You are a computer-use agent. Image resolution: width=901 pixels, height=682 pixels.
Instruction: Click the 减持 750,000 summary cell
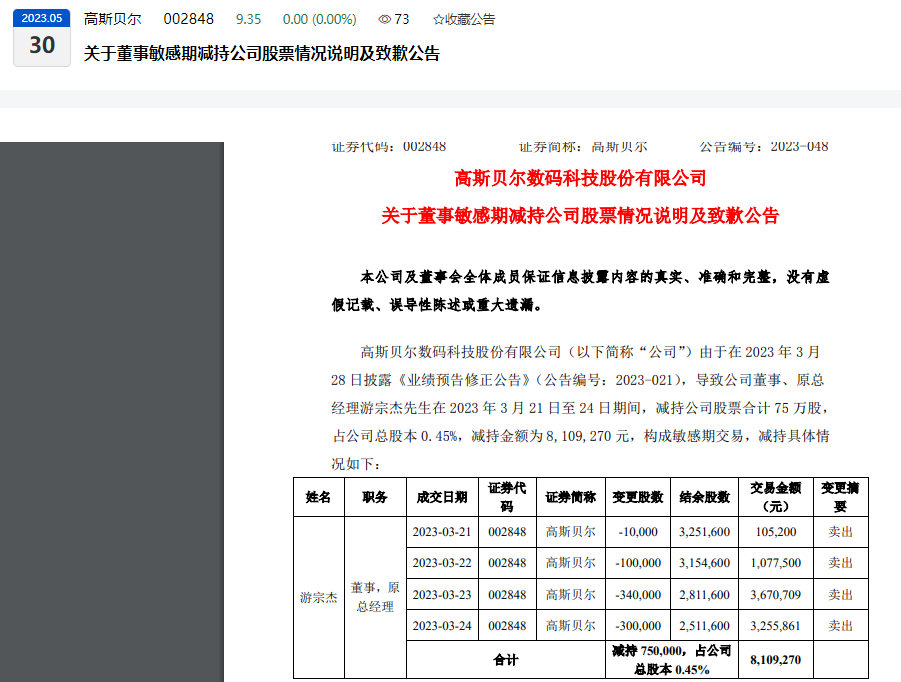[672, 660]
